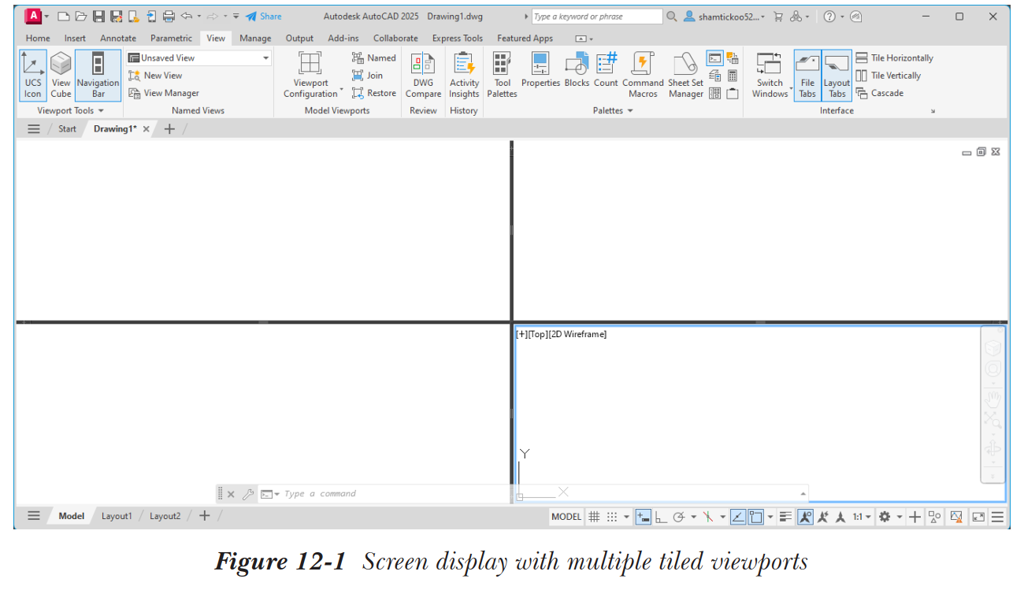This screenshot has width=1024, height=590.
Task: Toggle ortho mode in status bar
Action: pyautogui.click(x=661, y=517)
